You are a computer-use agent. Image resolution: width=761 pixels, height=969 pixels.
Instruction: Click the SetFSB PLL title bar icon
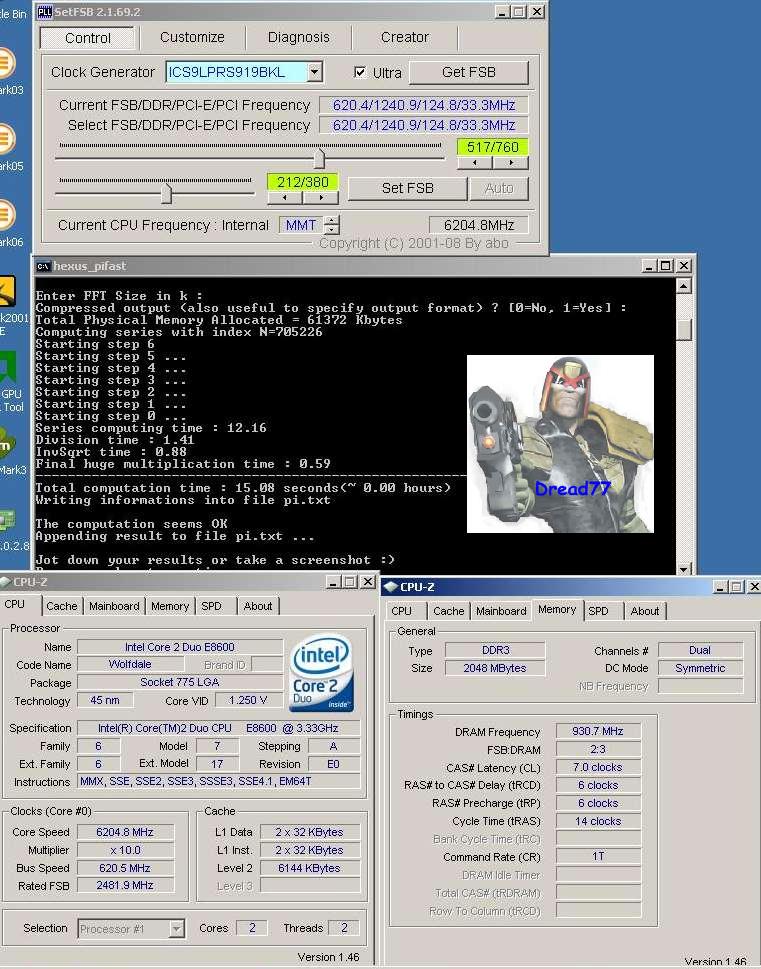click(45, 12)
